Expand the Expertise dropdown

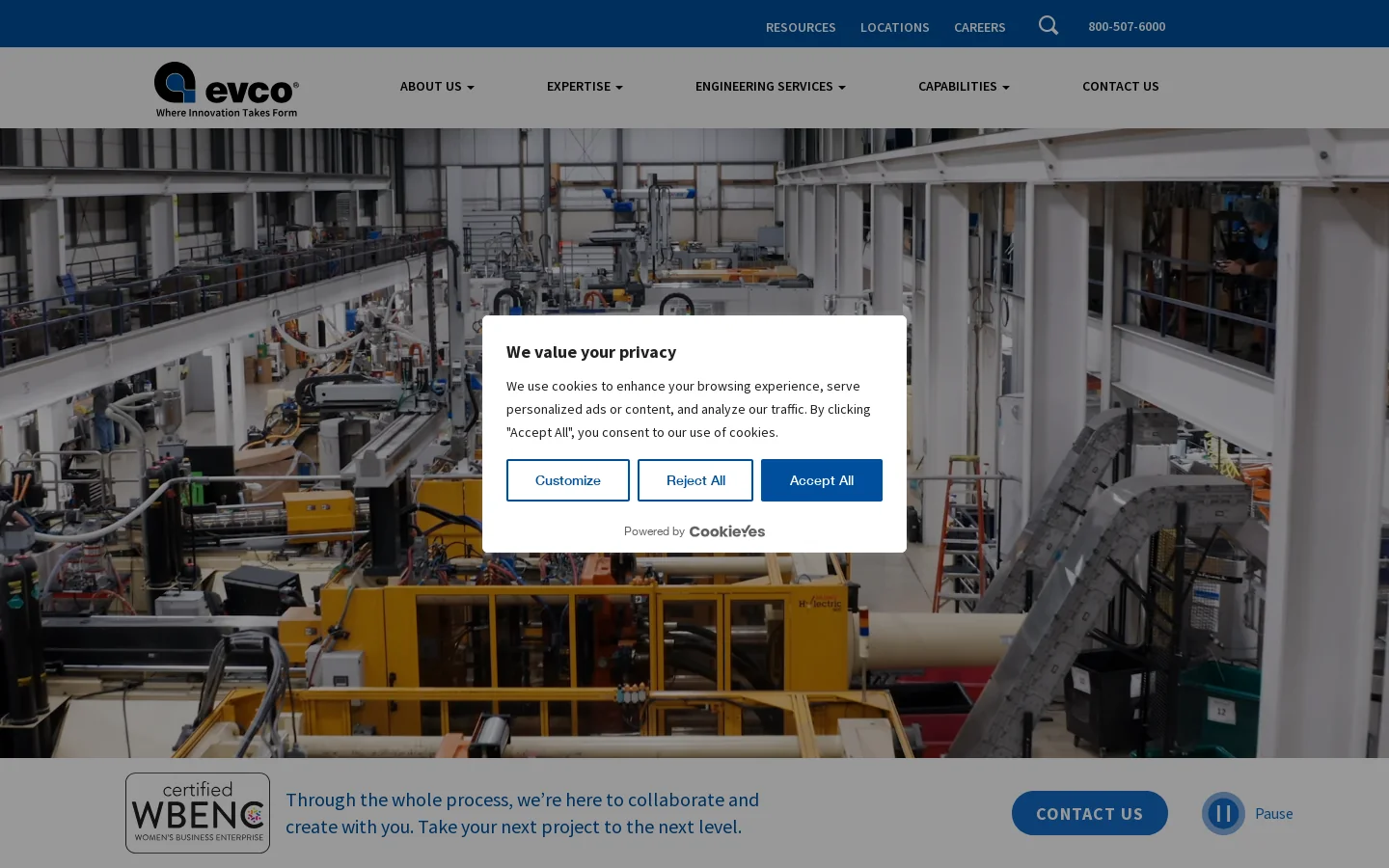[x=585, y=87]
